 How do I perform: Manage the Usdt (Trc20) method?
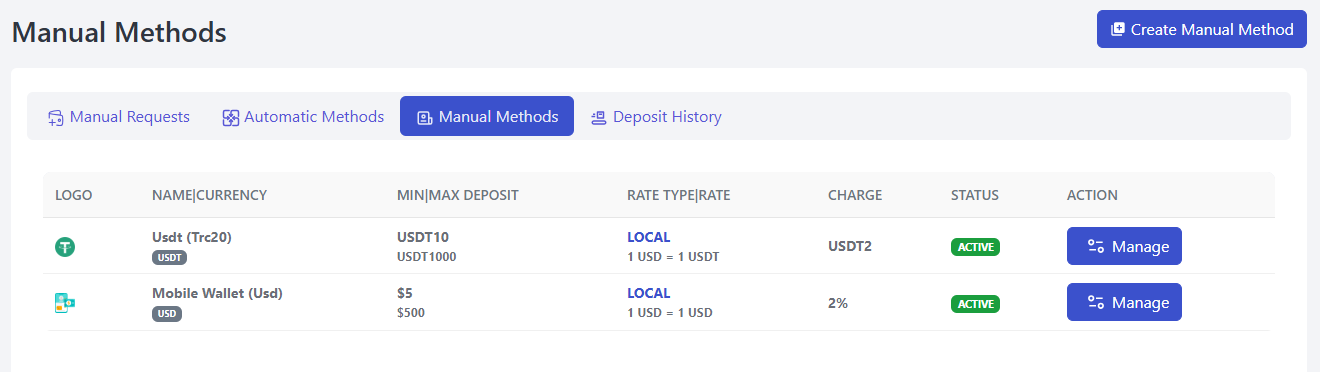[1124, 246]
